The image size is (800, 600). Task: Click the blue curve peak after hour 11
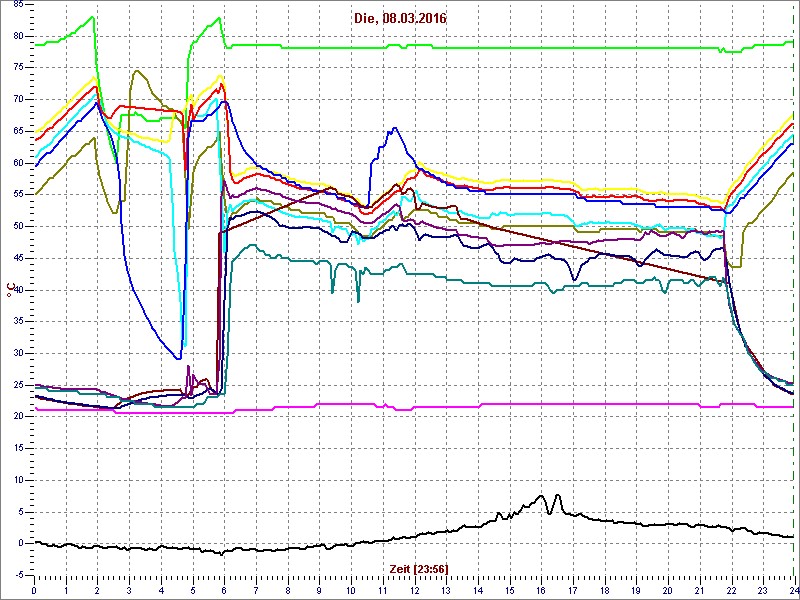click(x=394, y=128)
